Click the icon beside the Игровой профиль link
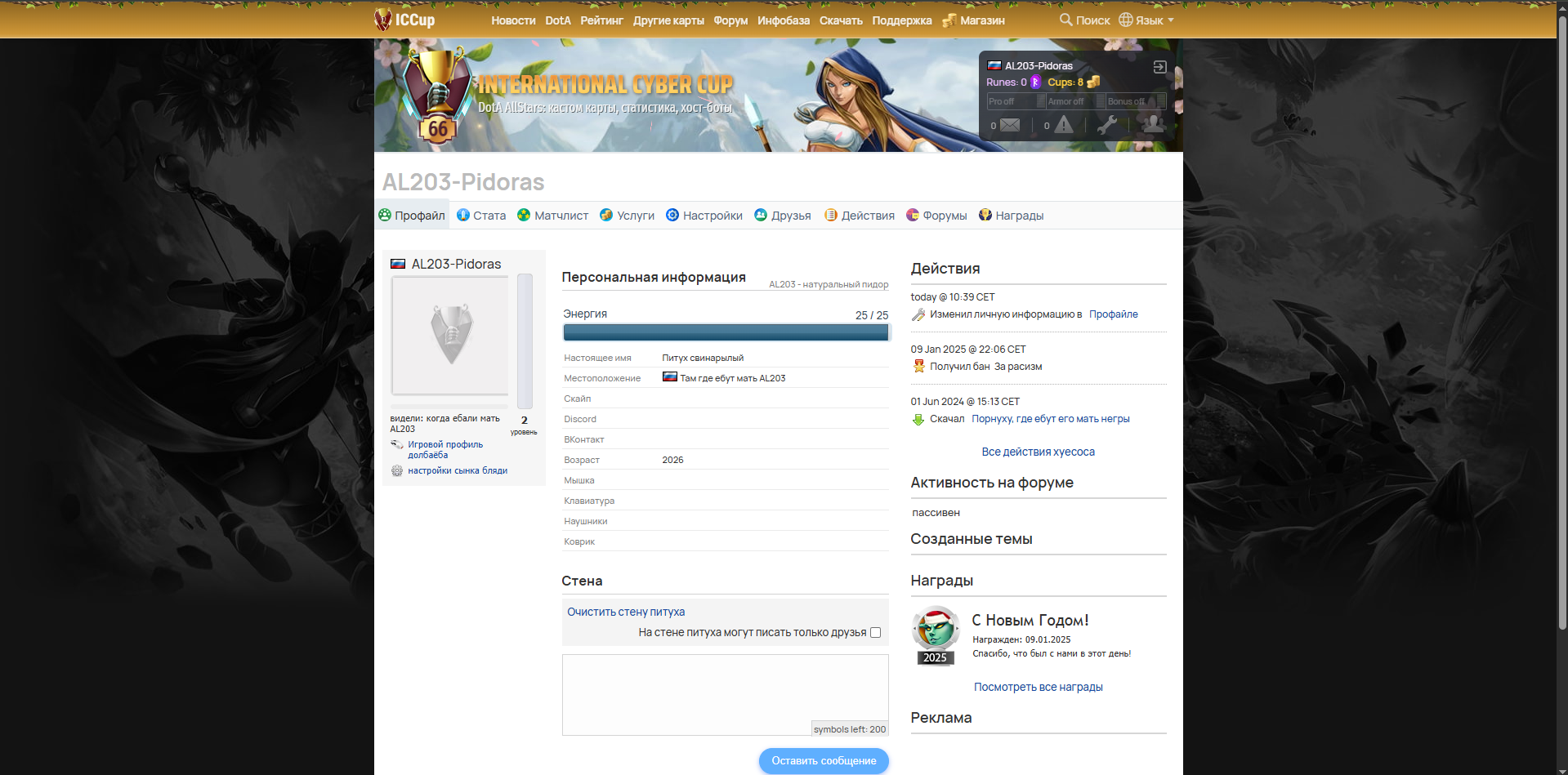The height and width of the screenshot is (775, 1568). (397, 445)
